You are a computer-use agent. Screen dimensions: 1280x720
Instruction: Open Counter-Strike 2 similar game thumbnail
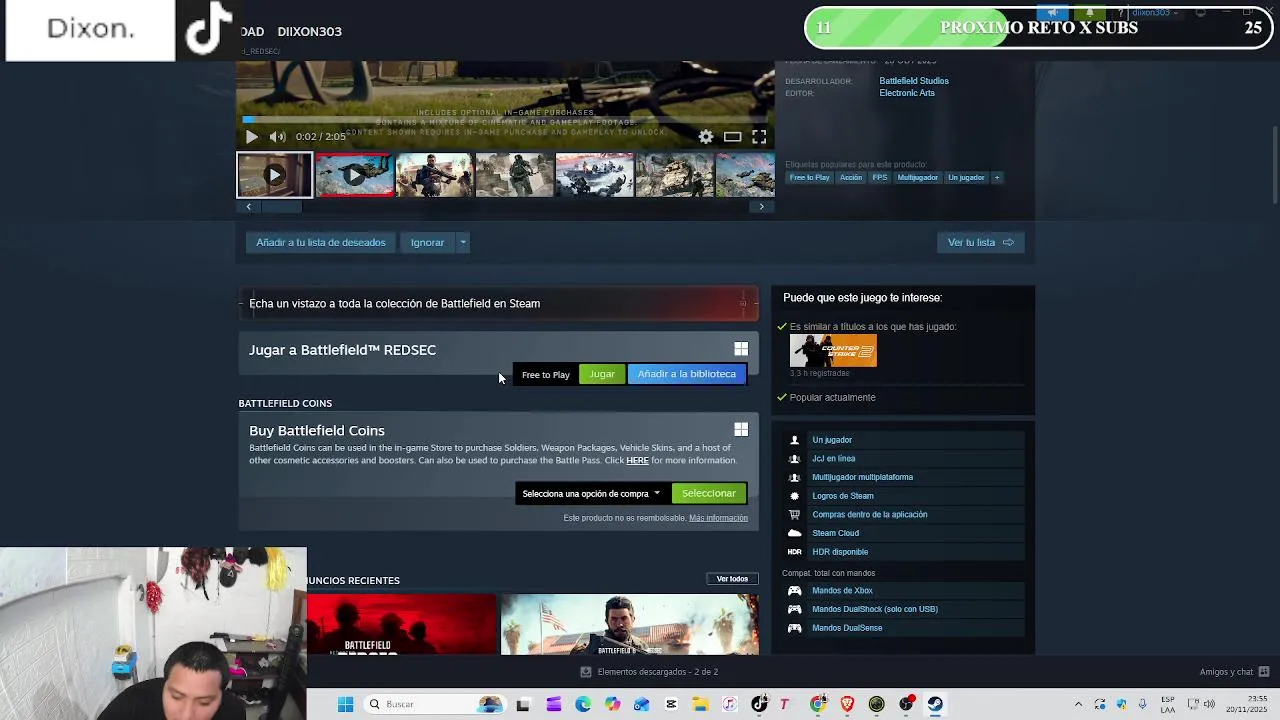click(833, 351)
